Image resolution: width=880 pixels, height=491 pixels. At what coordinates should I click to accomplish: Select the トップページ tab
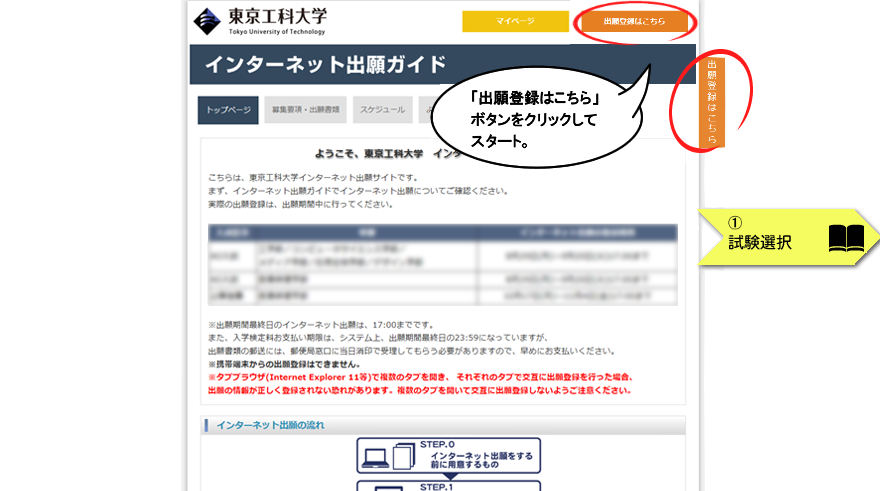(x=228, y=110)
